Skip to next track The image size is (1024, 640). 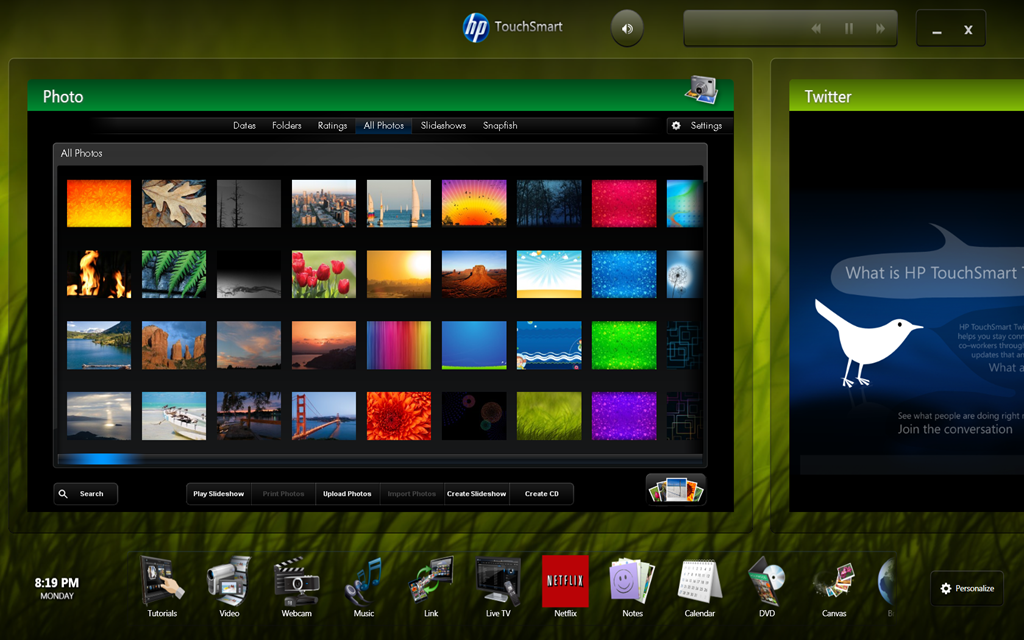point(880,29)
